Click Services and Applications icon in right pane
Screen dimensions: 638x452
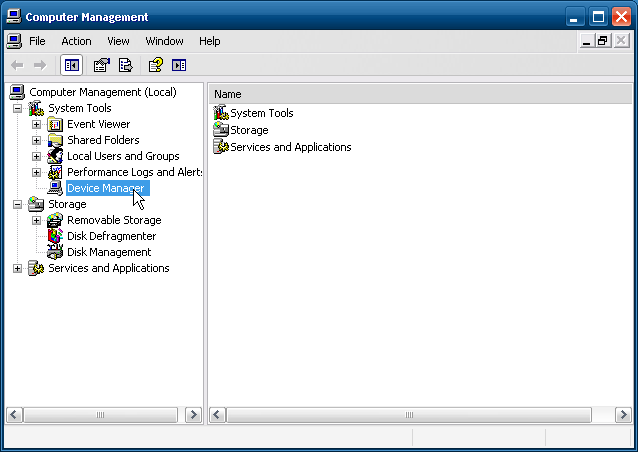[221, 147]
